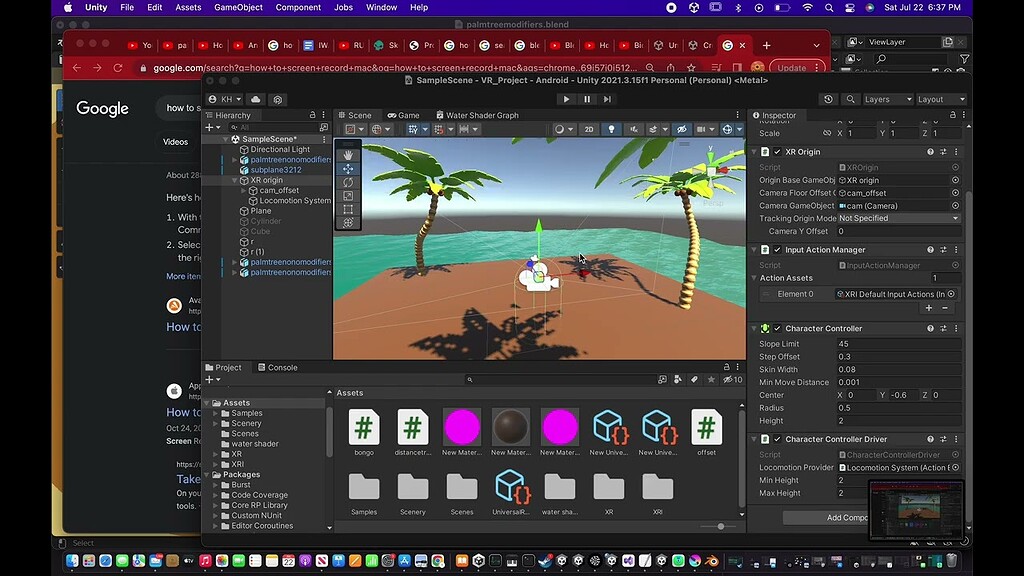Collapse the XR origin hierarchy item
Screen dimensions: 1024x576
[234, 180]
